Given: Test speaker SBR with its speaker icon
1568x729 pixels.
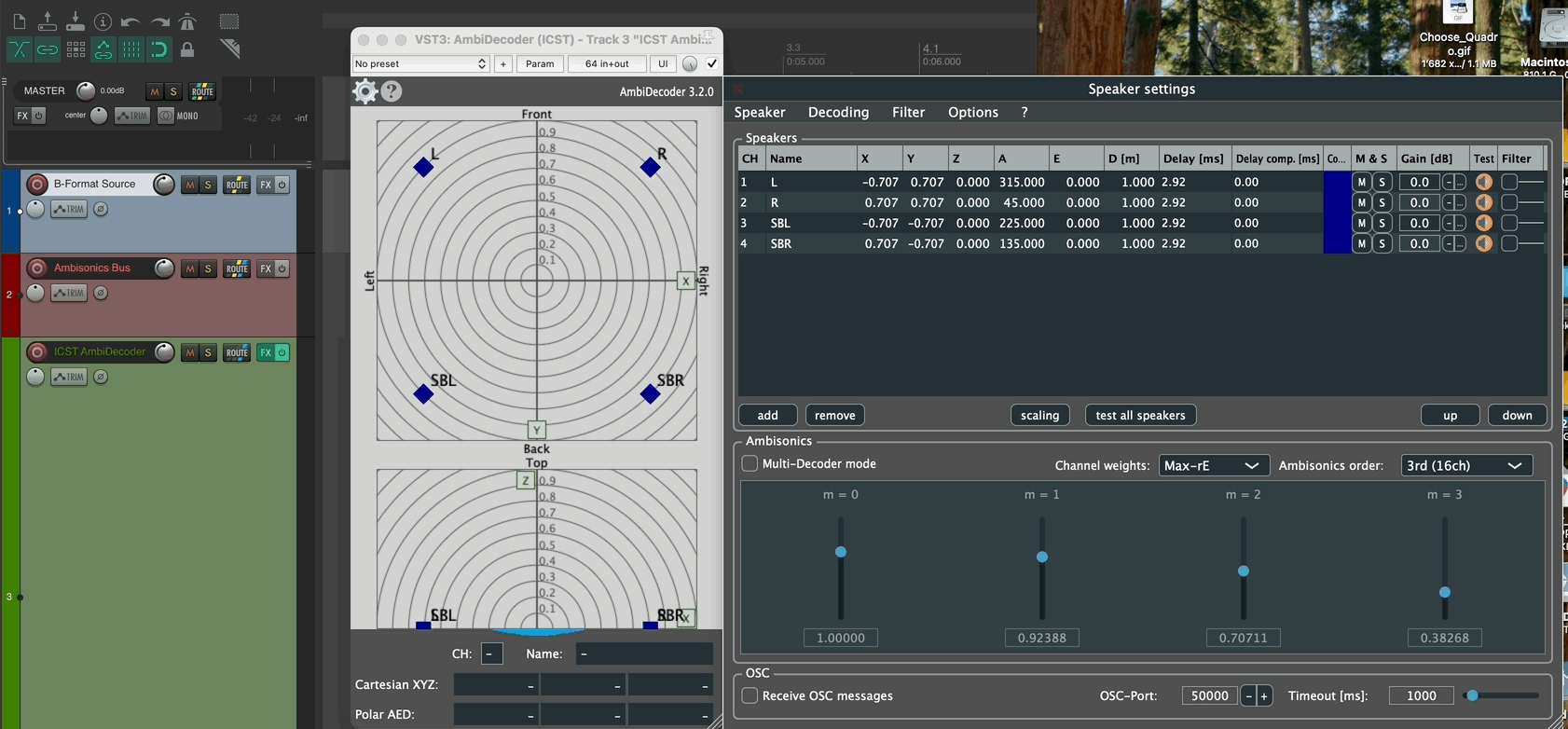Looking at the screenshot, I should point(1484,243).
